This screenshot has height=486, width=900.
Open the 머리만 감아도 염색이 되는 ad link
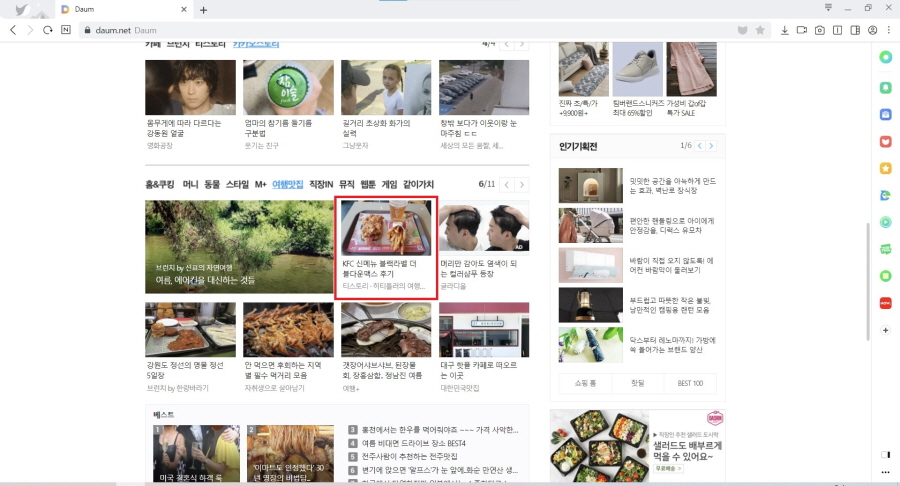[479, 269]
